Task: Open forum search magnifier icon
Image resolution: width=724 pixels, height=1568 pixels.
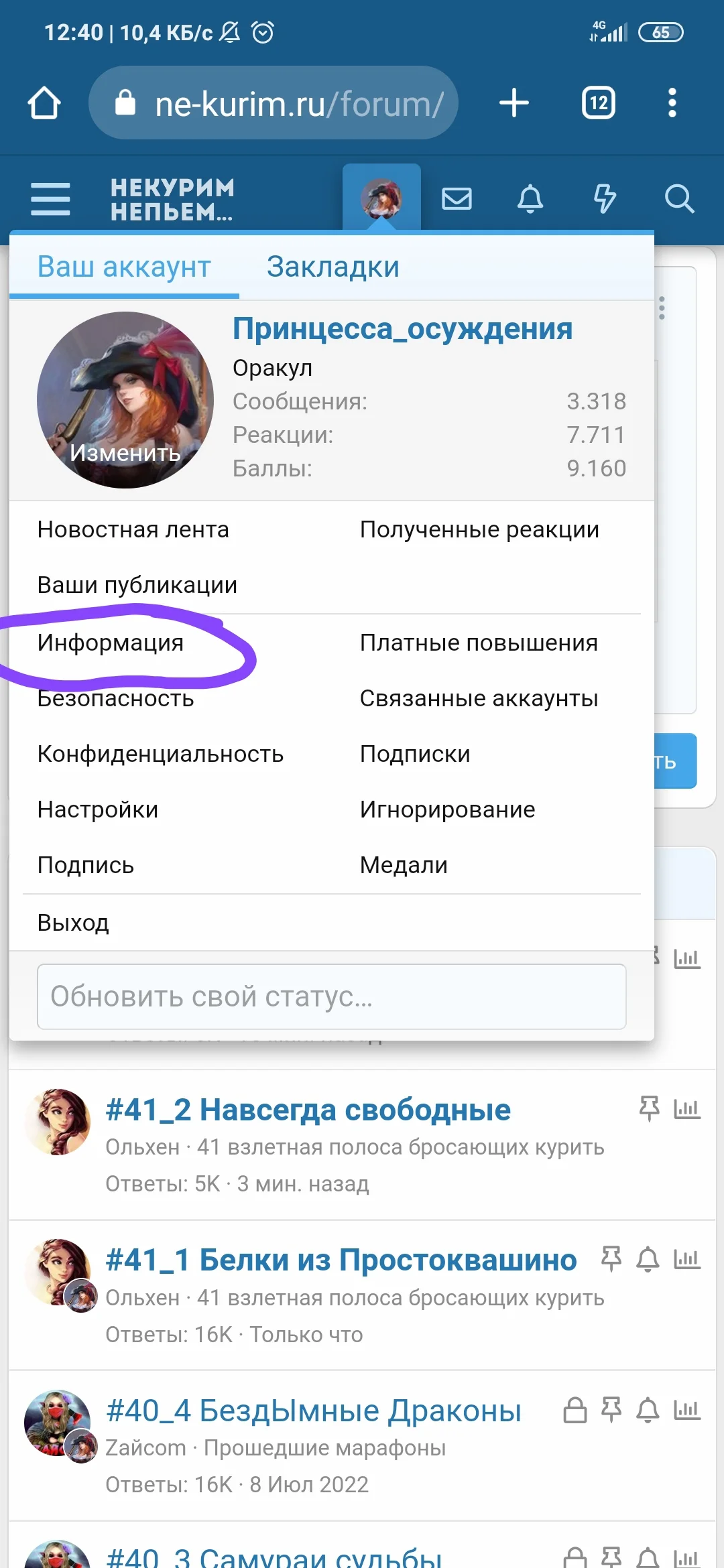Action: 679,199
